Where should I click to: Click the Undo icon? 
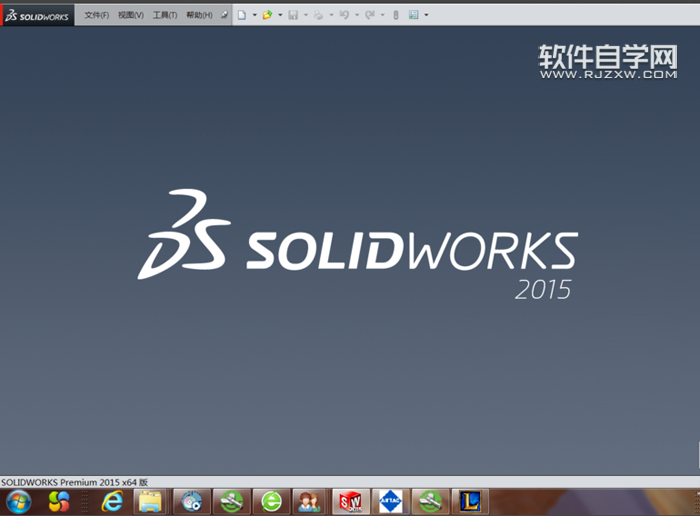click(344, 15)
